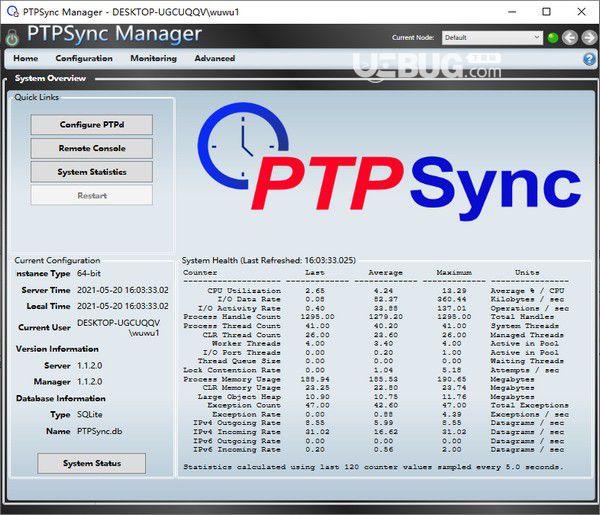Click the Manager version 1.1.2.0
This screenshot has width=600, height=515.
click(90, 381)
